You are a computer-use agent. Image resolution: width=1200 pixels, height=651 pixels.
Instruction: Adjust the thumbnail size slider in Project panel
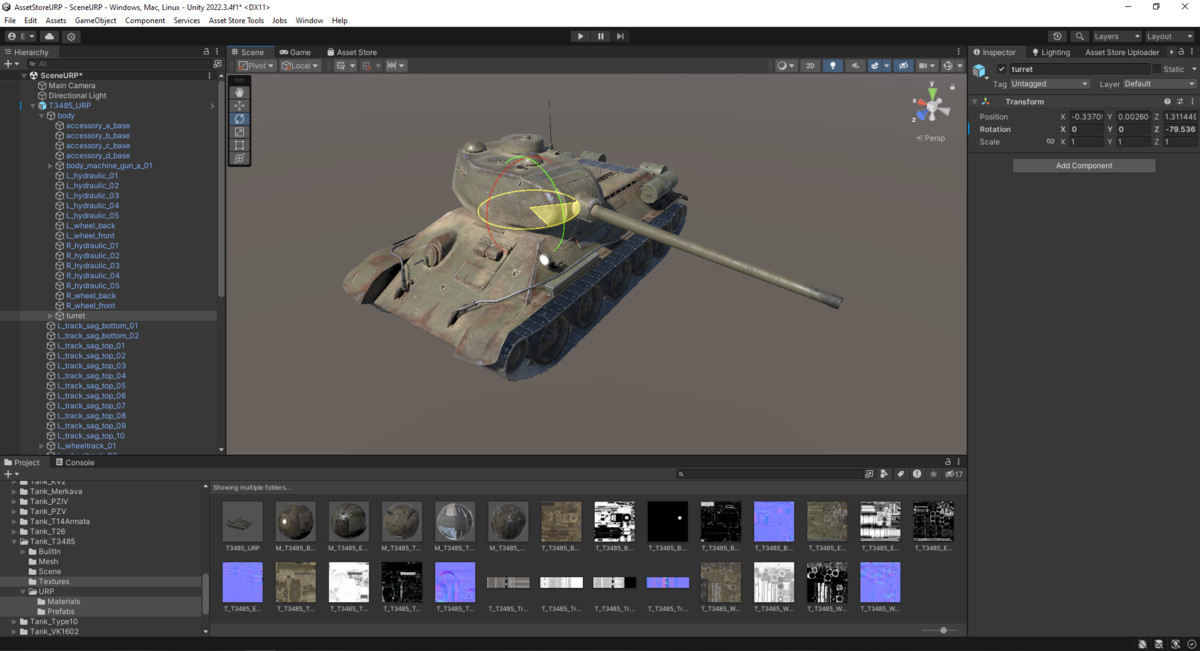941,629
